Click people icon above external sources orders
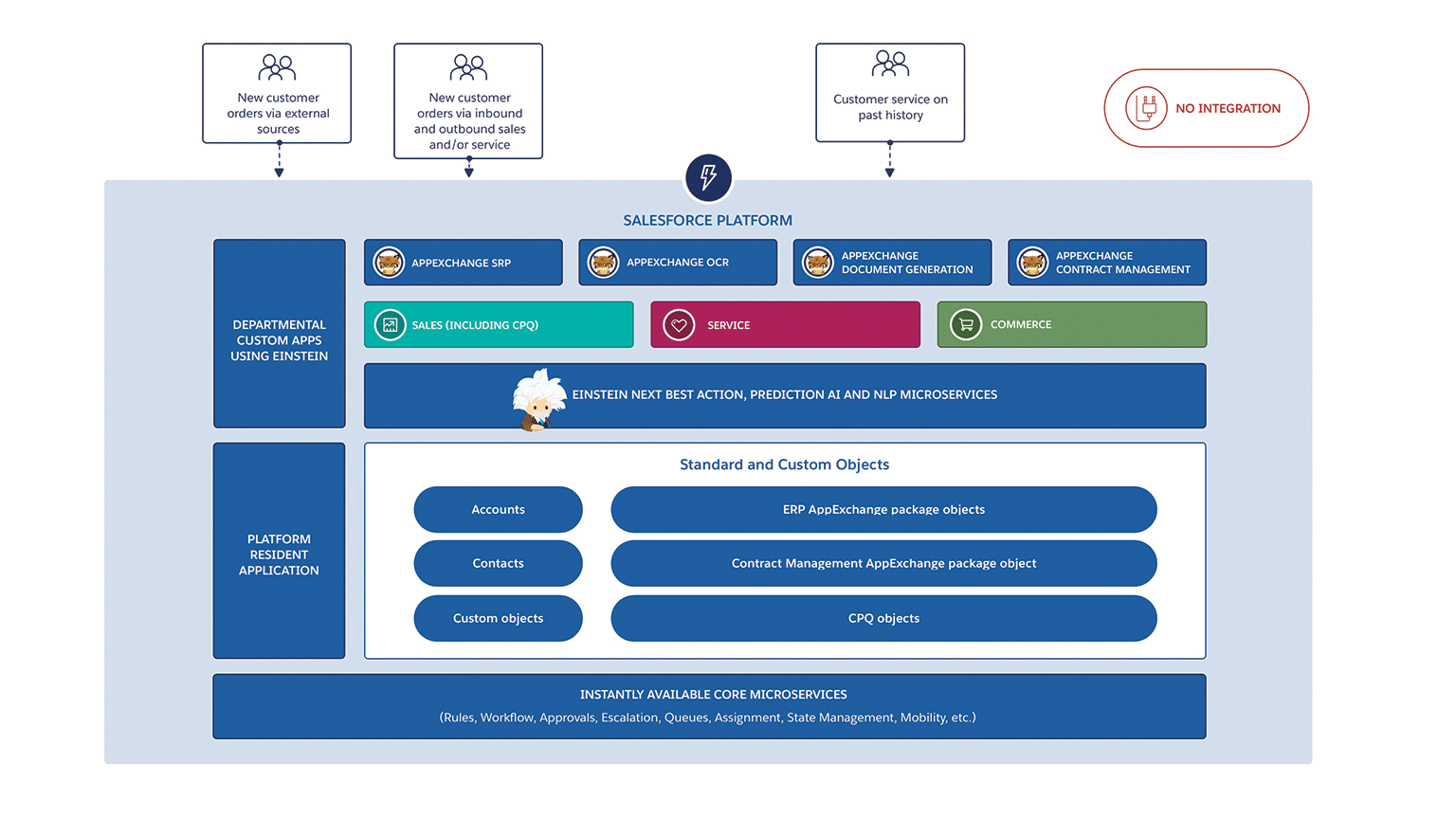 277,67
